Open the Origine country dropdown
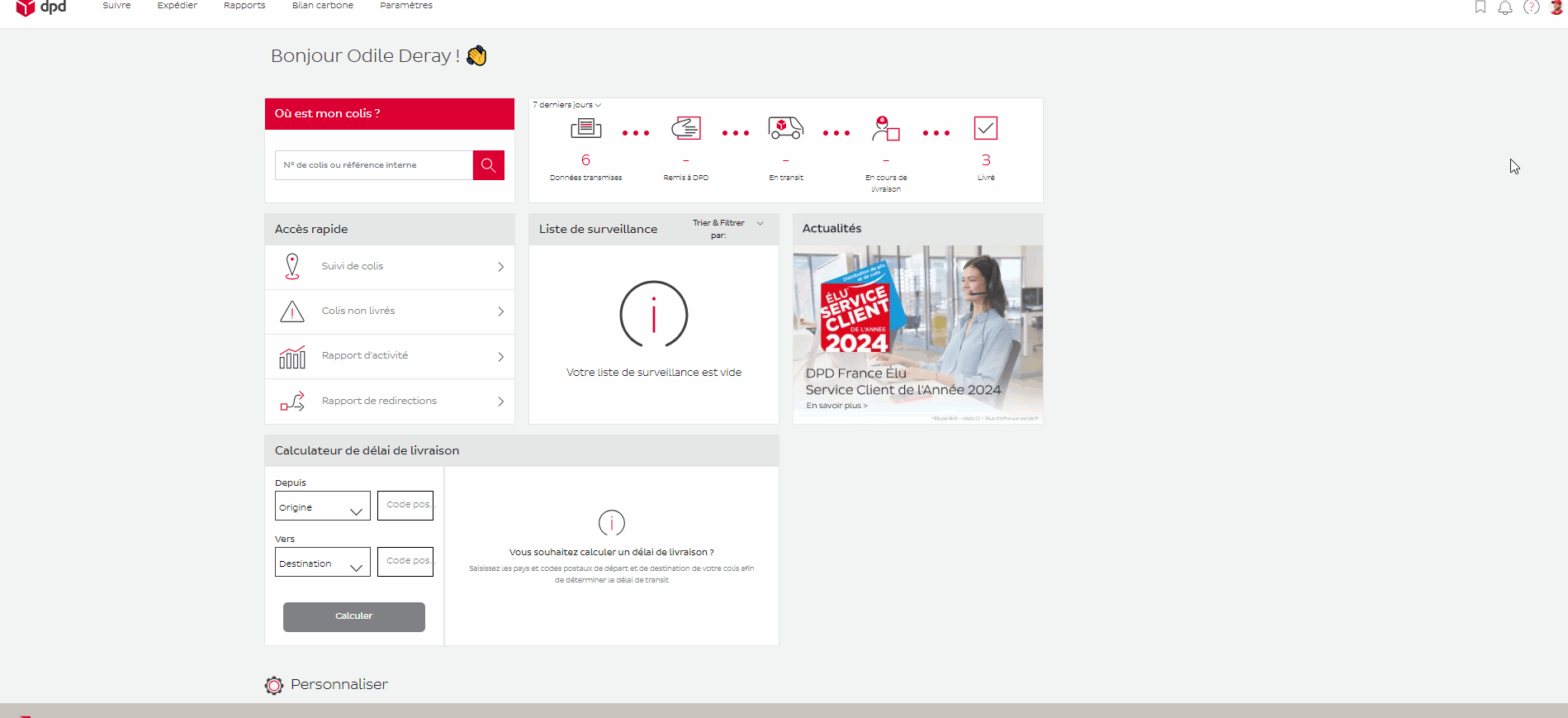 pos(323,506)
